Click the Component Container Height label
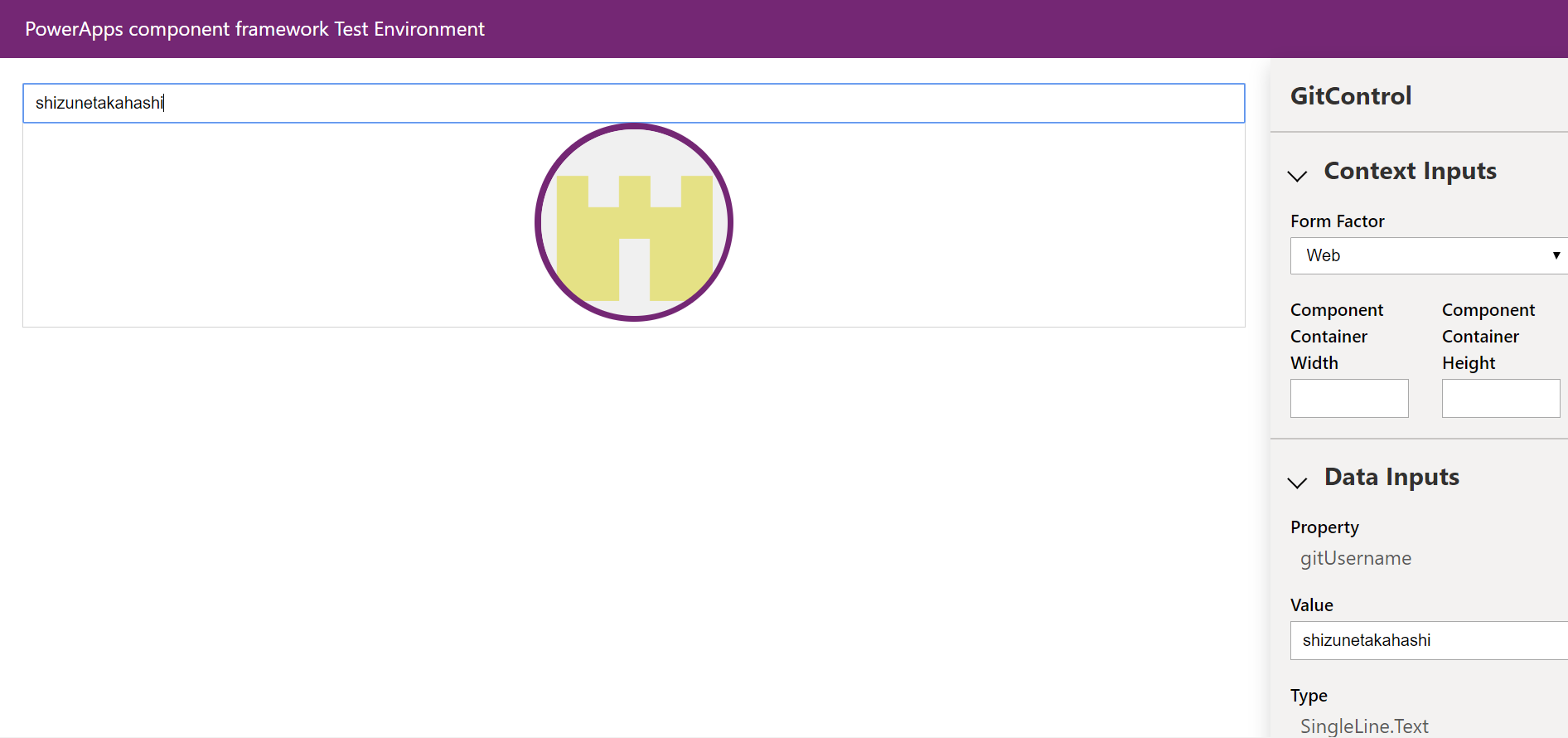This screenshot has width=1568, height=738. coord(1488,337)
